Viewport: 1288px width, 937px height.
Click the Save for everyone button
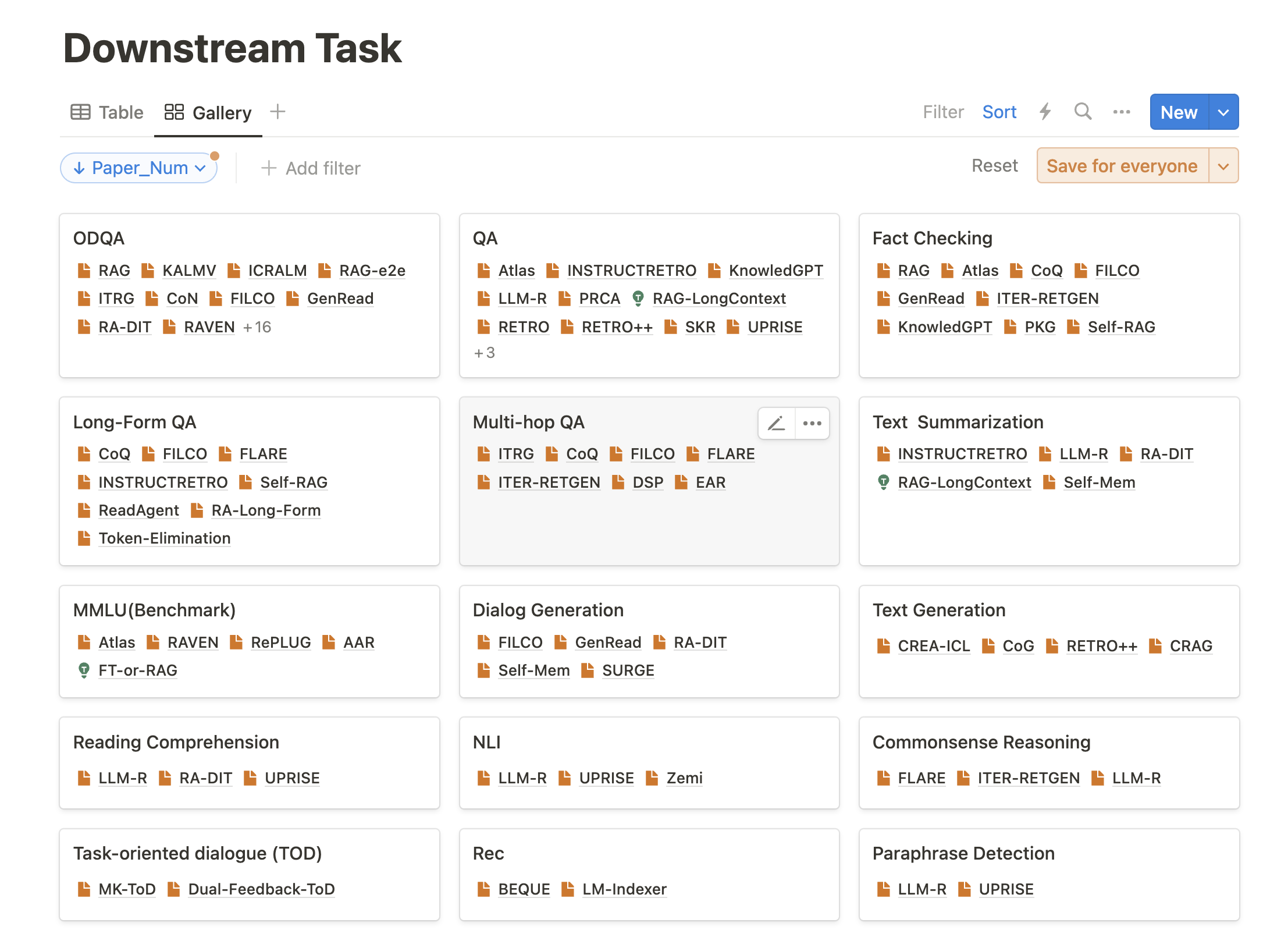1122,166
